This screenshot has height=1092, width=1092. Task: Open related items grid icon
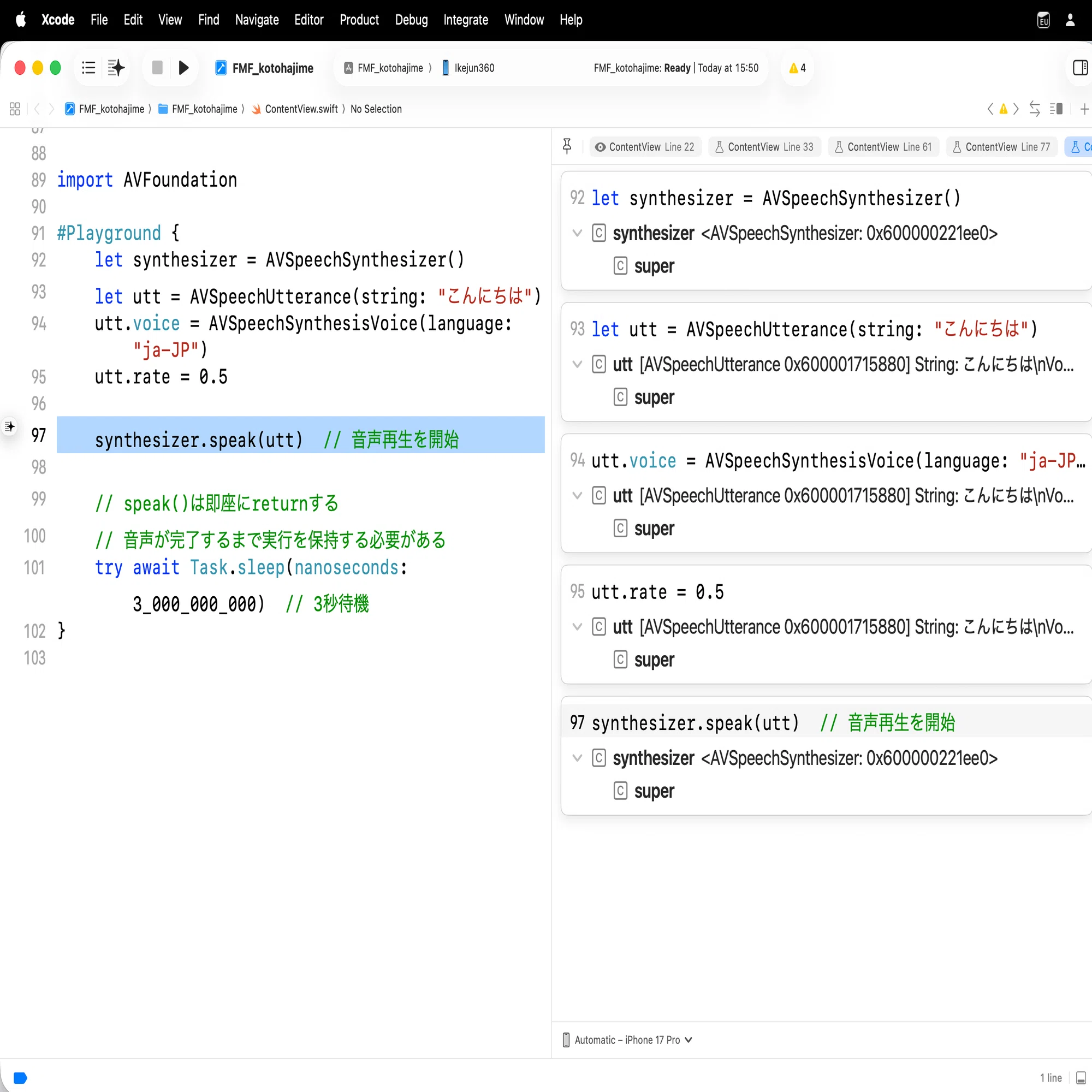15,109
